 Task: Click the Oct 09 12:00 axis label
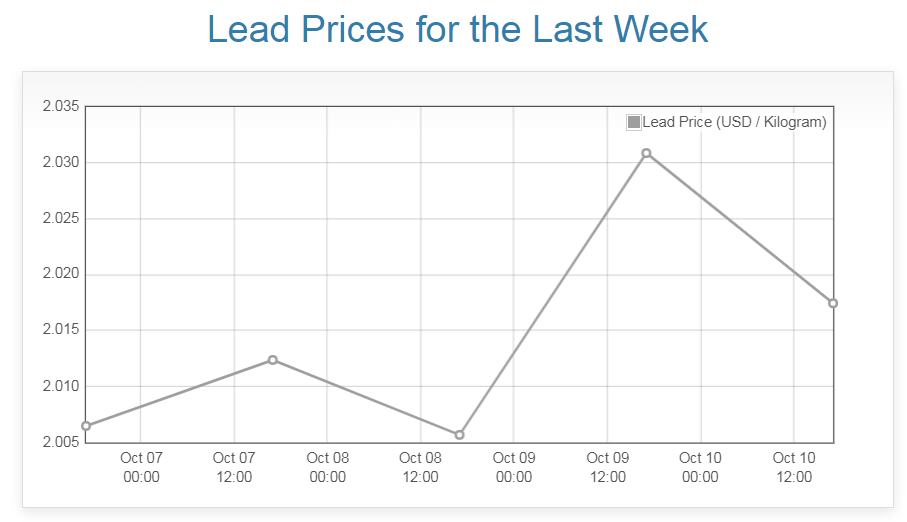click(x=607, y=467)
